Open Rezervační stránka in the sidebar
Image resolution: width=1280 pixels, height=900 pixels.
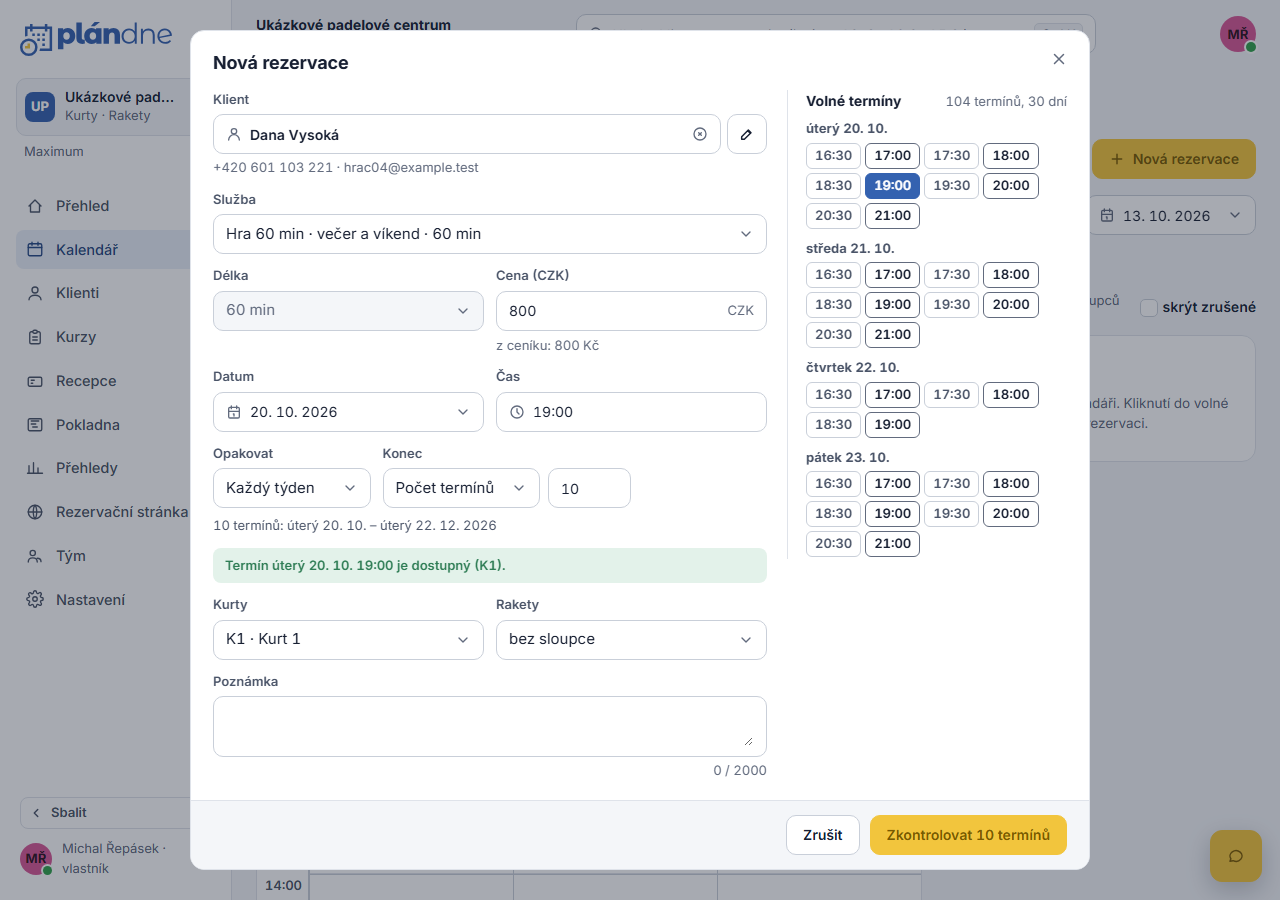103,512
